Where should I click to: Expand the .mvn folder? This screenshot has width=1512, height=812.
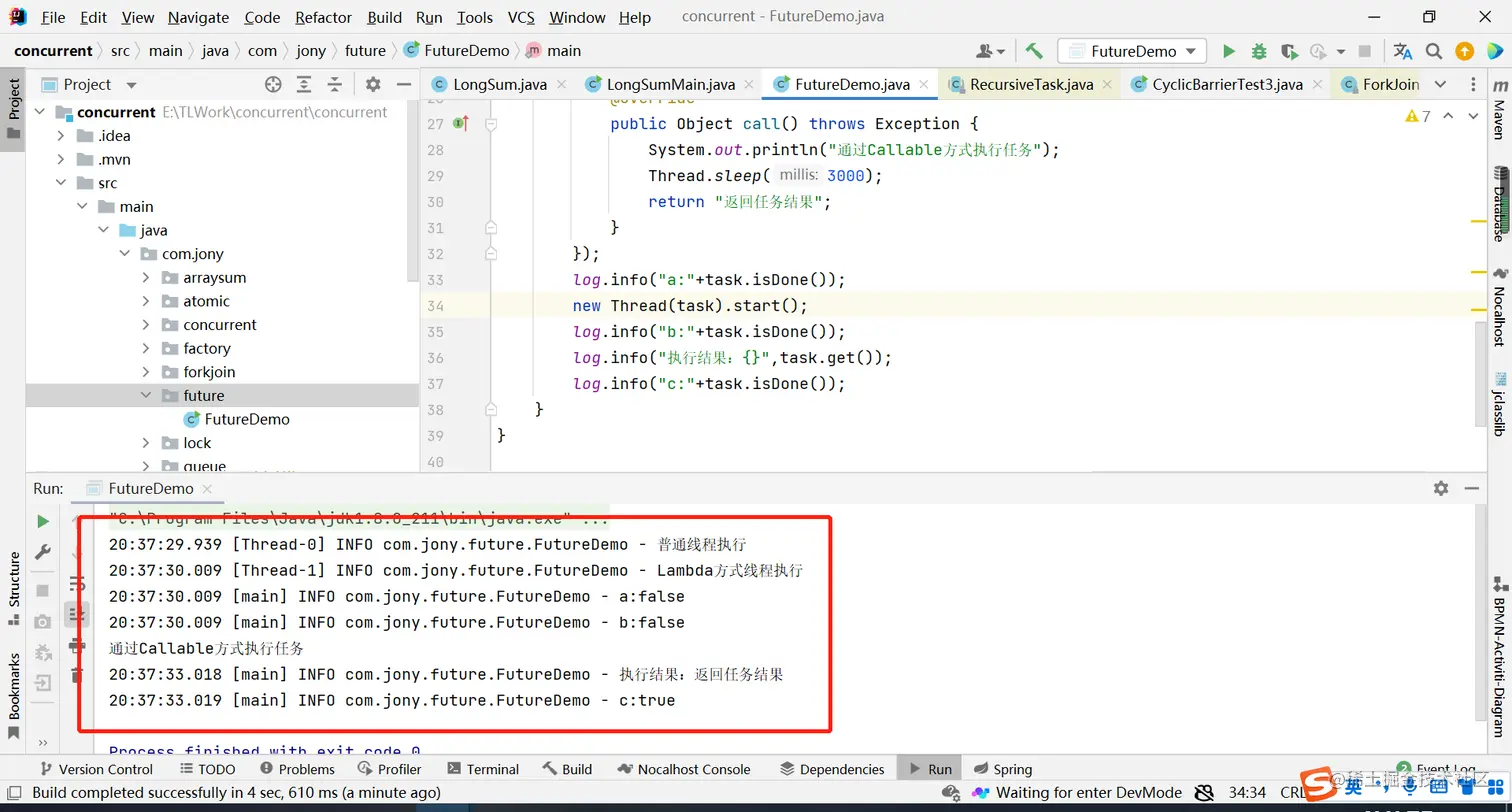pyautogui.click(x=60, y=160)
